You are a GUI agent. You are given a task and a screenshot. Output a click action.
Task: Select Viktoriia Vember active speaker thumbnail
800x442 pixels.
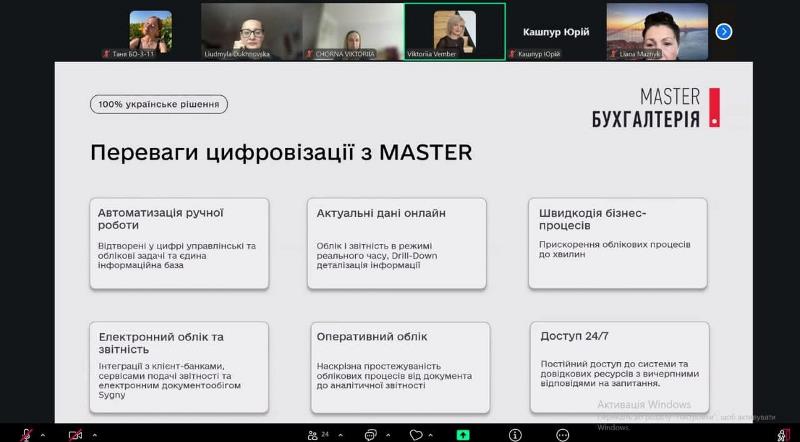click(455, 32)
